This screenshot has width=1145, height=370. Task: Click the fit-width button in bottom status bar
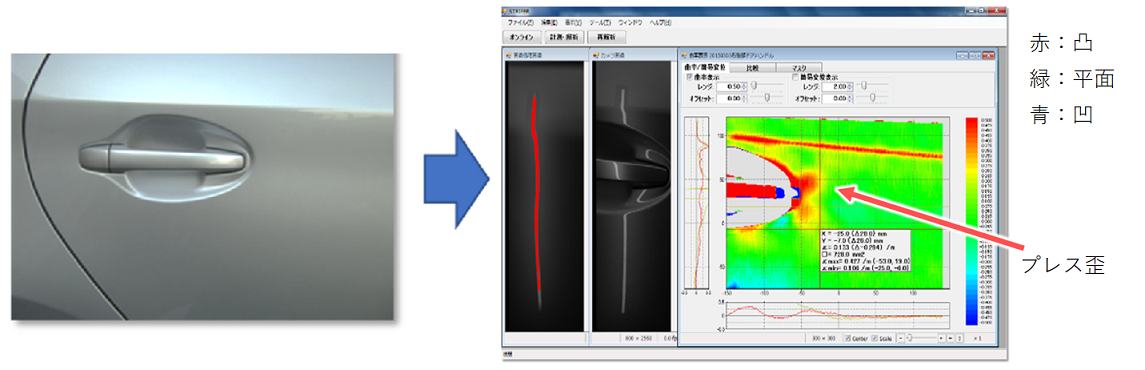point(950,338)
